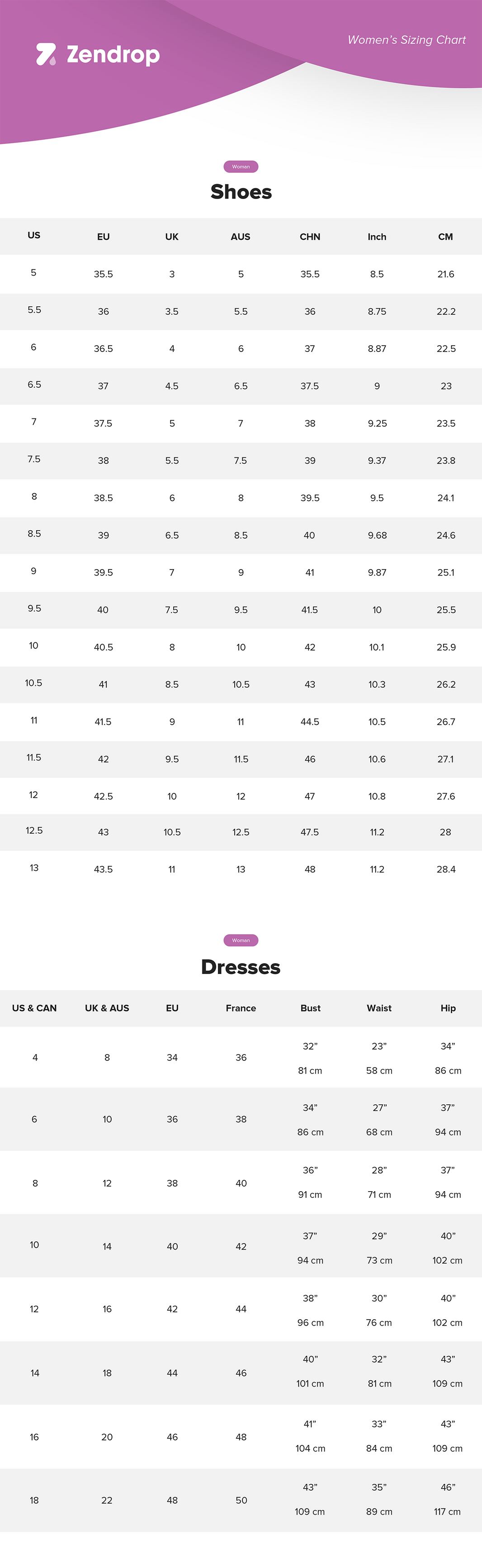
Task: Click the UK column header in Shoes
Action: click(172, 237)
